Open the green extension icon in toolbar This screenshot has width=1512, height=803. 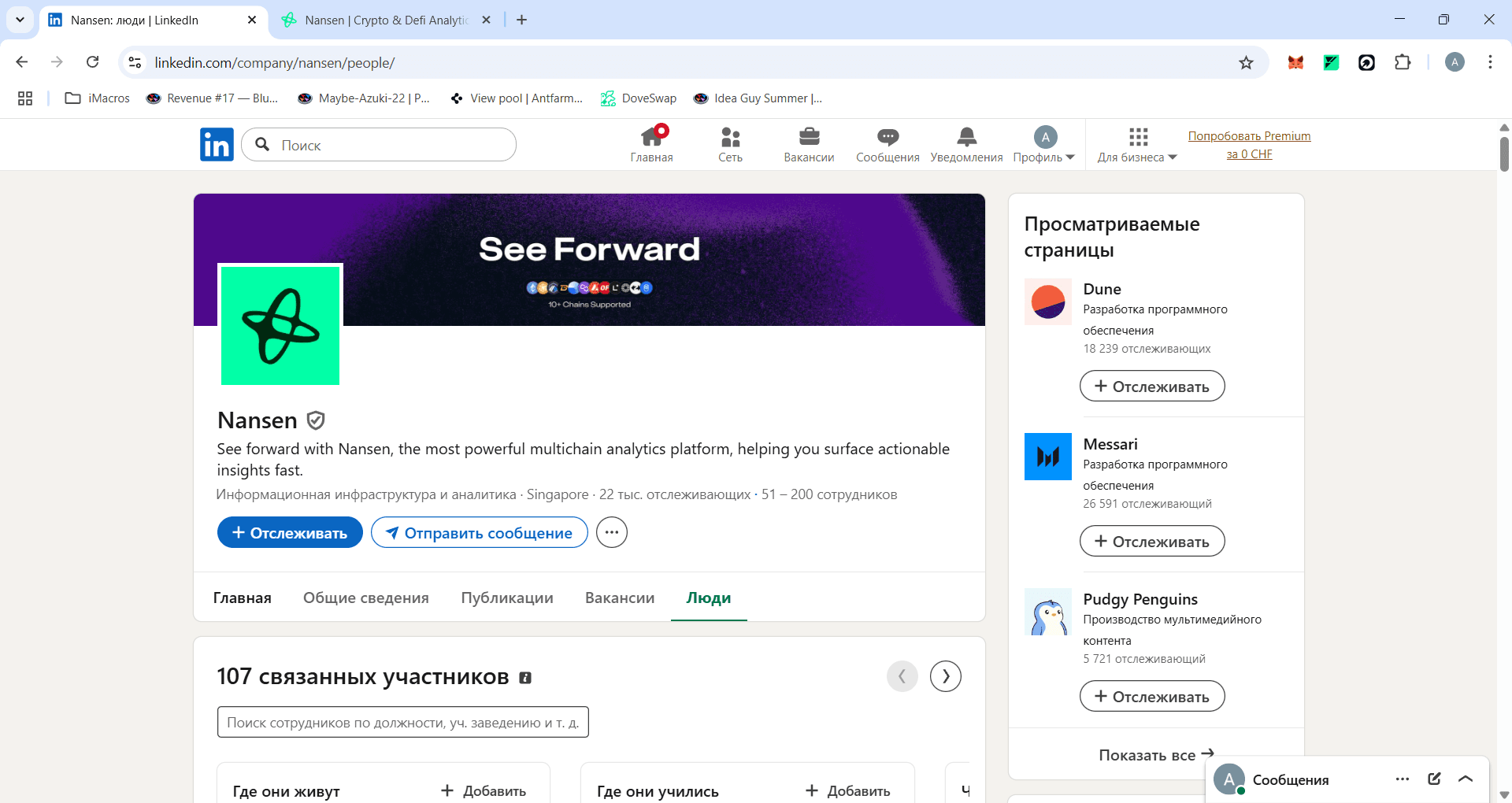click(x=1331, y=62)
